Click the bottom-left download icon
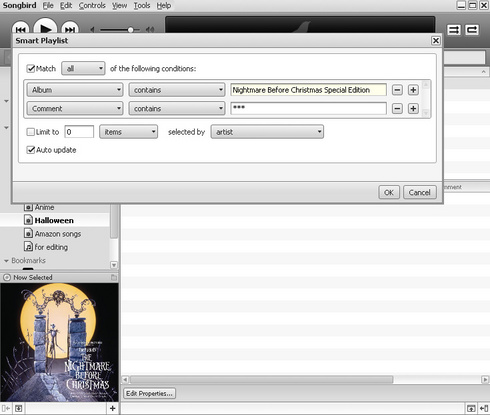Image resolution: width=490 pixels, height=415 pixels. (19, 408)
